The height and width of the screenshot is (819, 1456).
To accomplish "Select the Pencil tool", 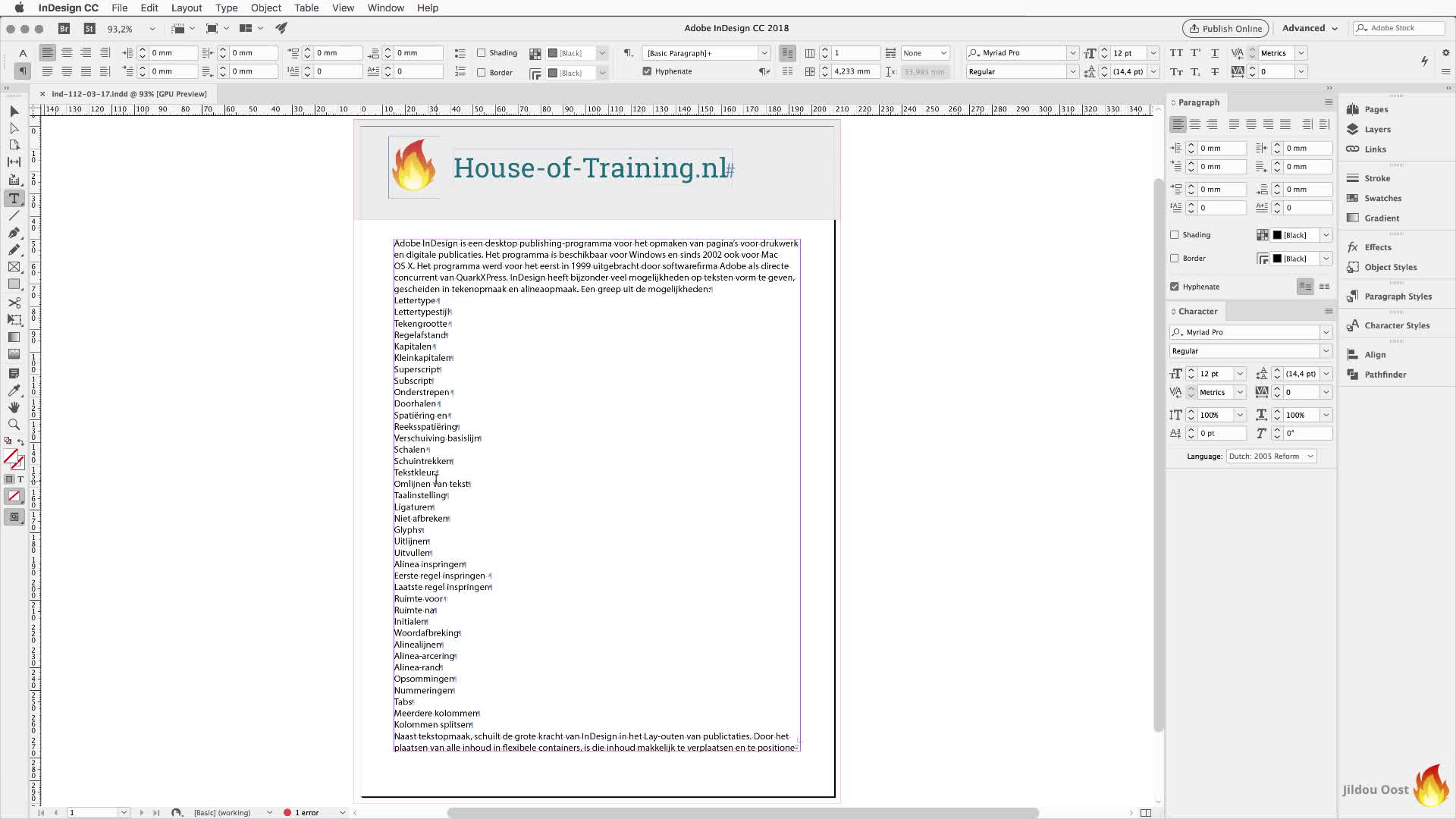I will click(14, 249).
